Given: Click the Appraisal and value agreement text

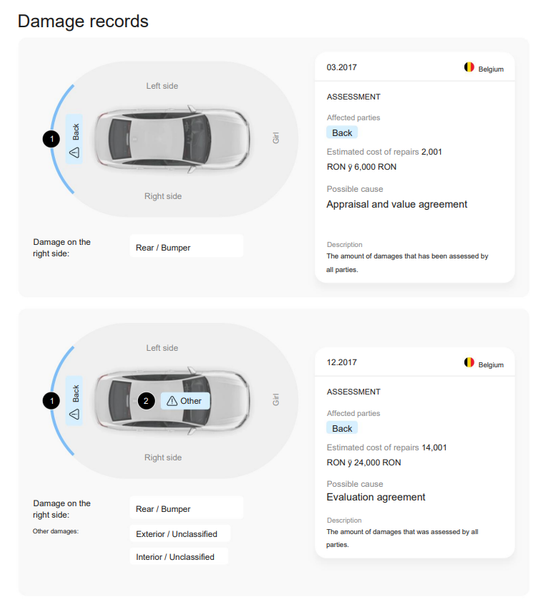Looking at the screenshot, I should (x=396, y=204).
